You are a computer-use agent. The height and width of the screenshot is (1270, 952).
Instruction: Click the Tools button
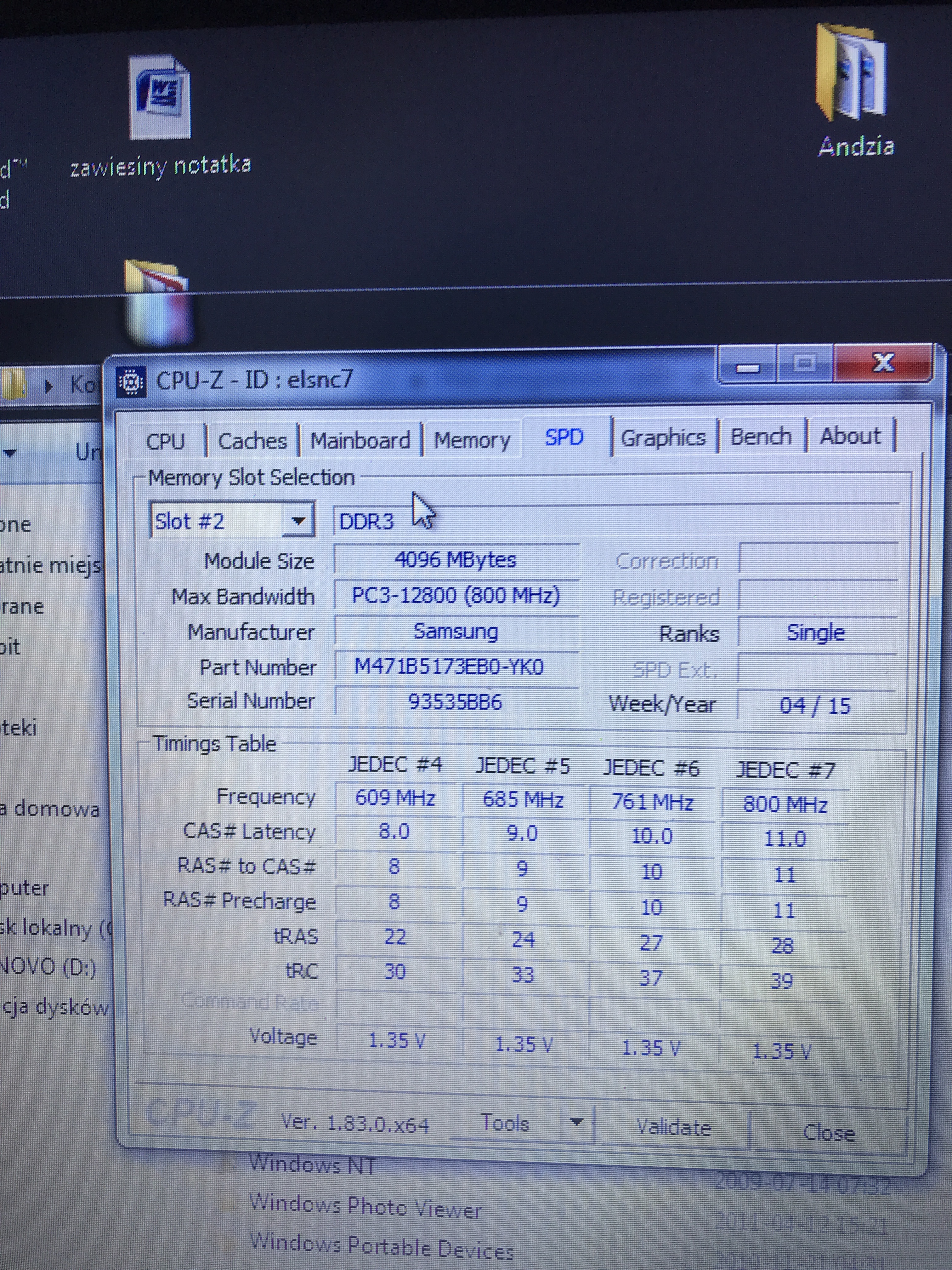504,1123
